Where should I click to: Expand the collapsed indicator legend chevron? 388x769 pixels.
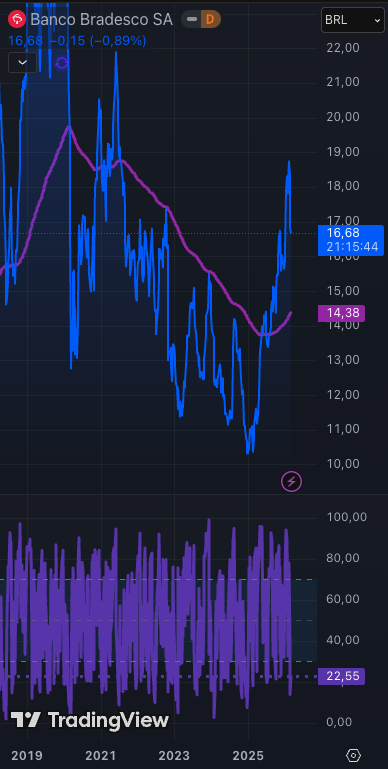pos(23,63)
